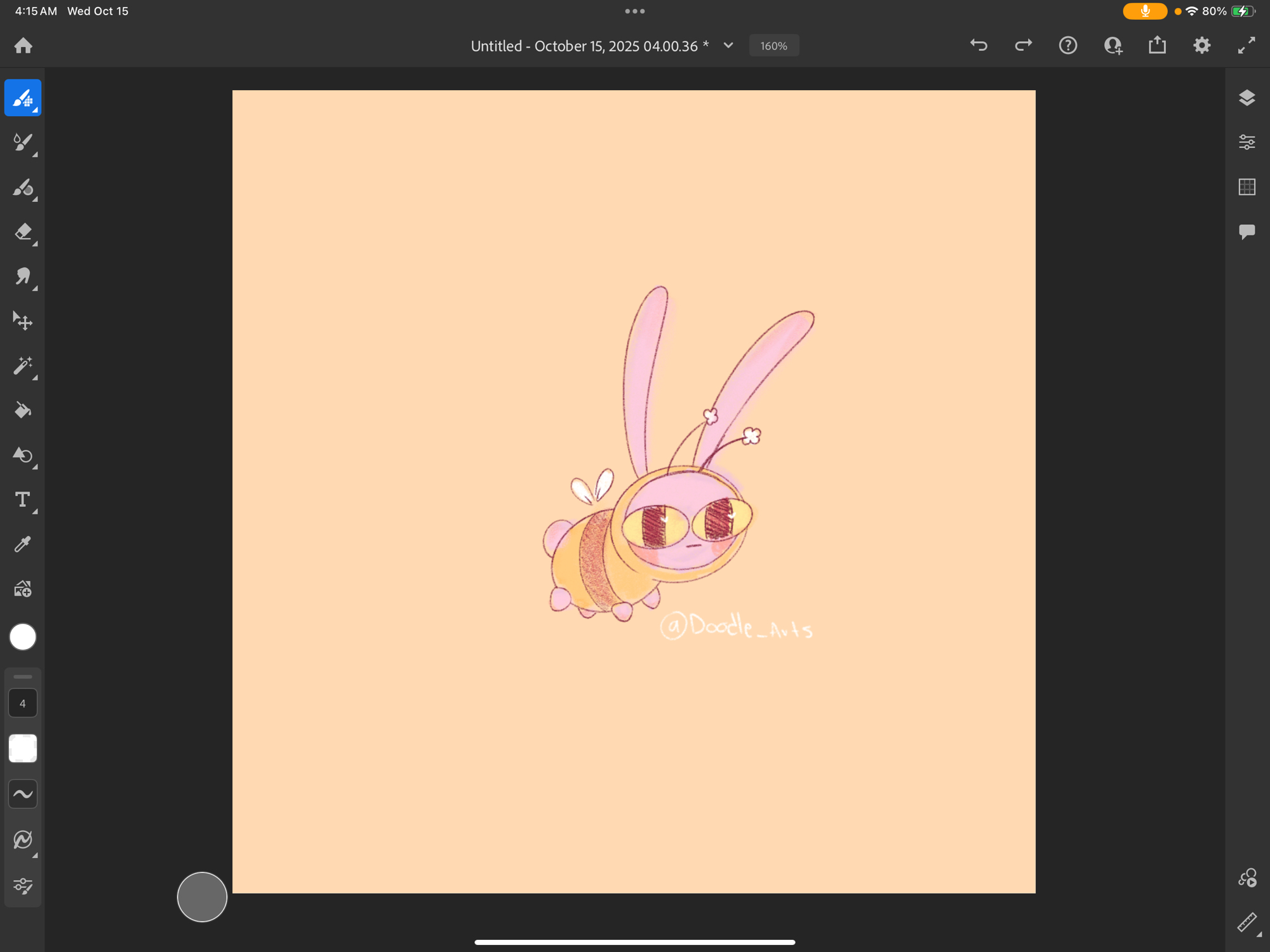Viewport: 1270px width, 952px height.
Task: Open the 160% zoom level menu
Action: (x=773, y=46)
